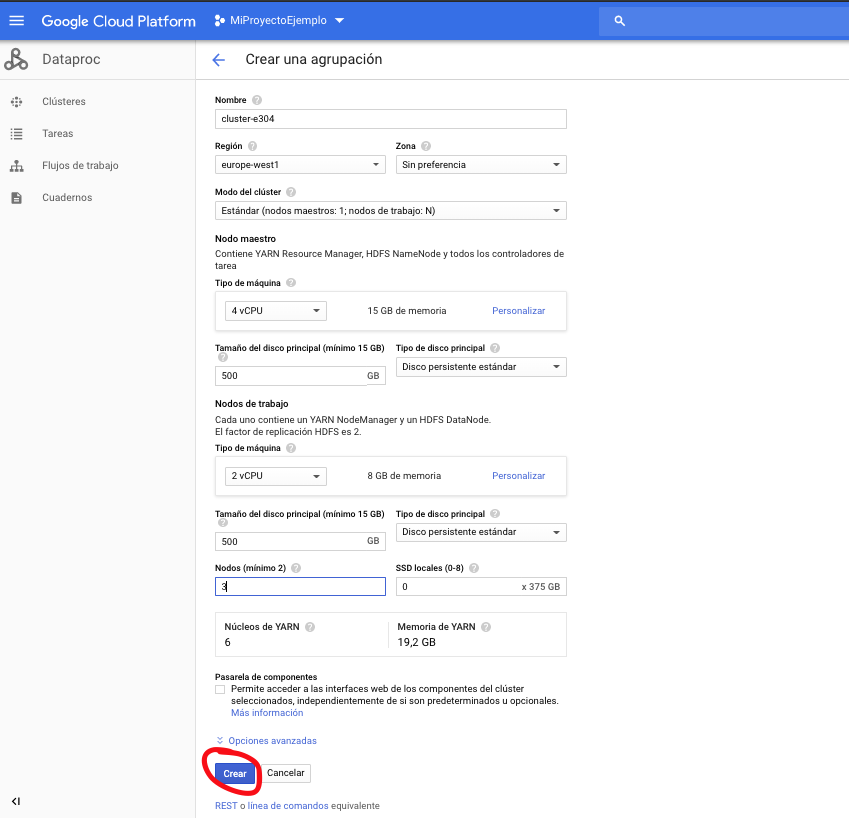Focus the worker disk size field 500
This screenshot has height=818, width=849.
[300, 541]
